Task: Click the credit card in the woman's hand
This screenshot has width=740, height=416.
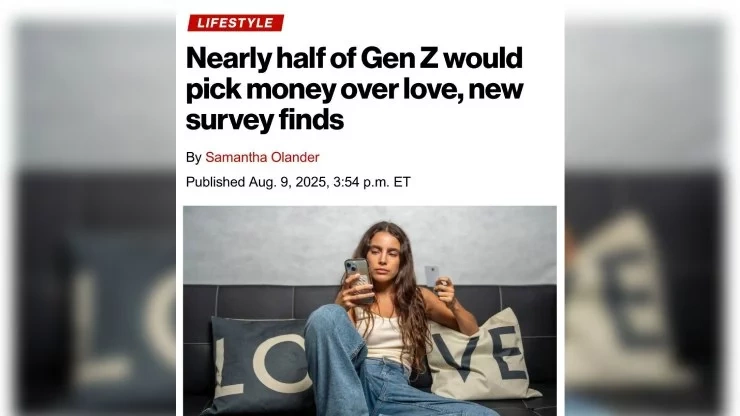Action: (431, 275)
